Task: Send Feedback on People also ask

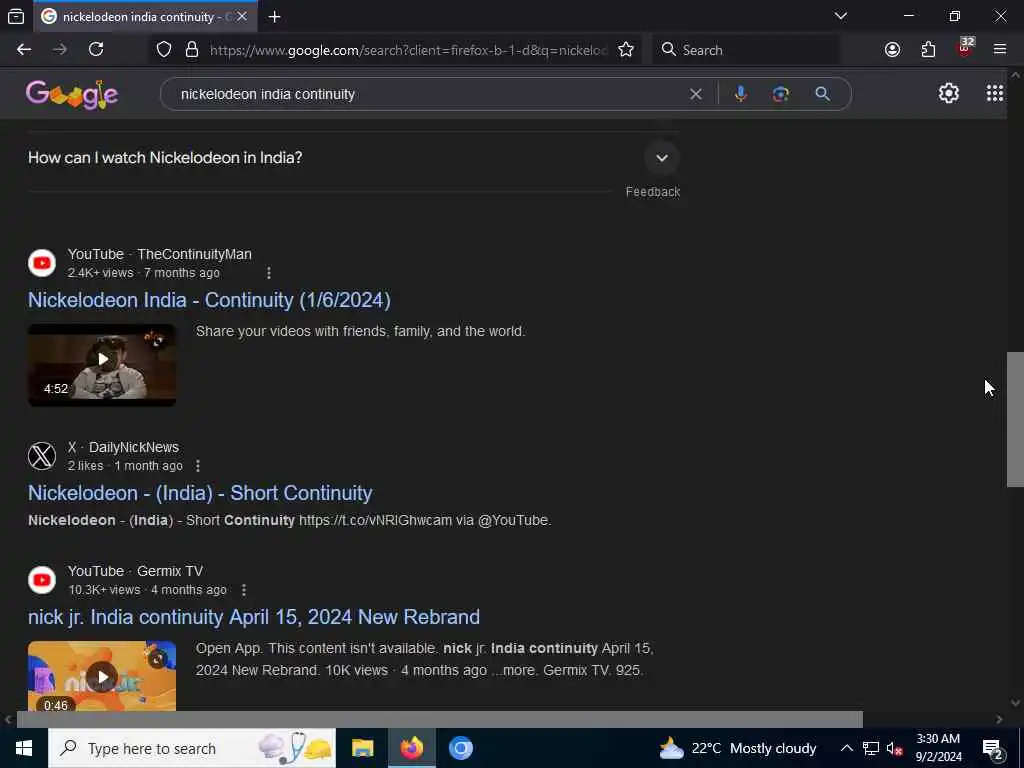Action: (652, 192)
